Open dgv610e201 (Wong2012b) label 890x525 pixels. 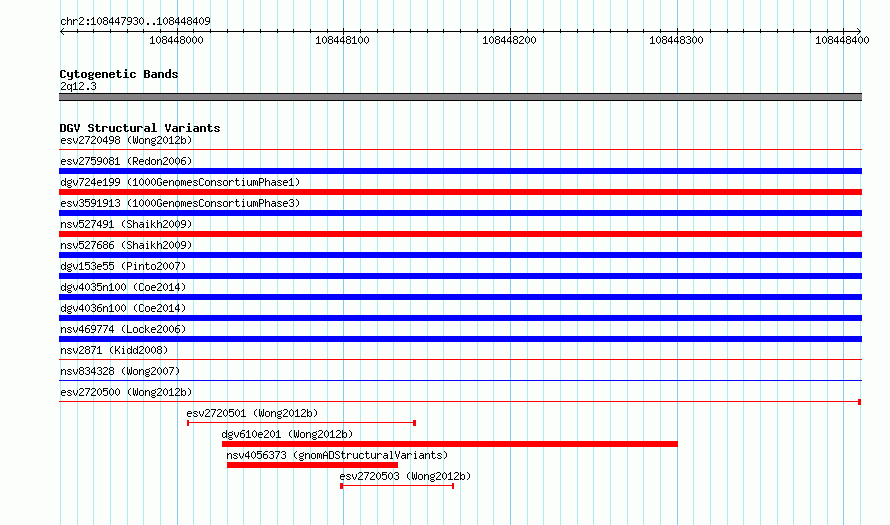click(287, 434)
